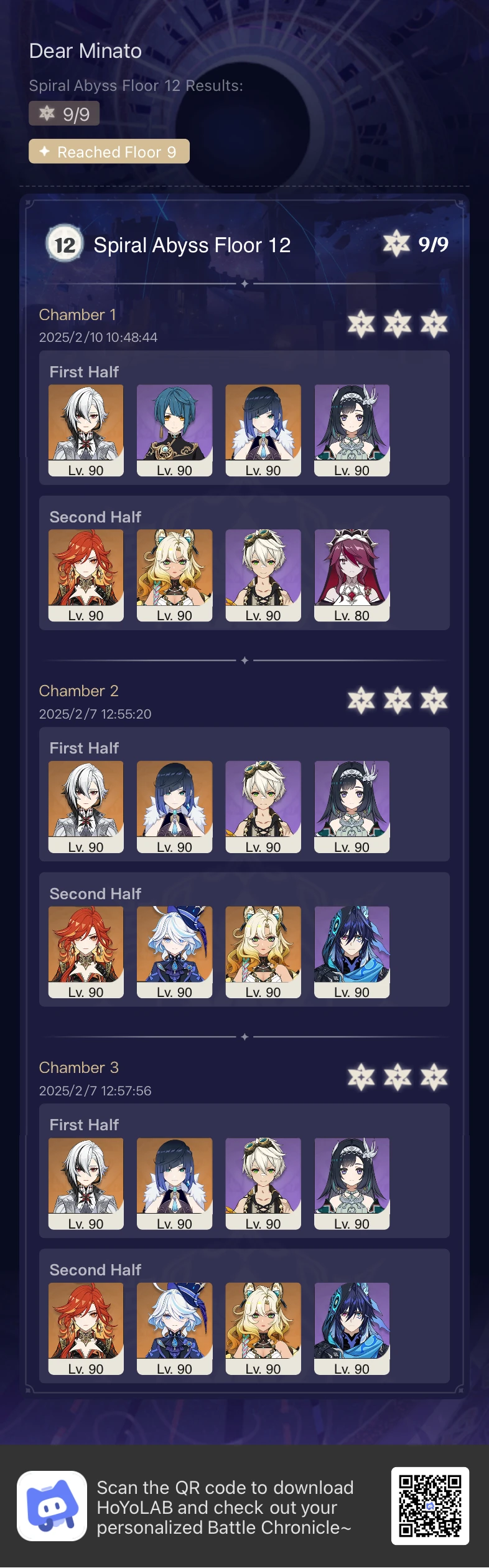Click the middle star of Chamber 3
This screenshot has height=1568, width=489.
398,1077
